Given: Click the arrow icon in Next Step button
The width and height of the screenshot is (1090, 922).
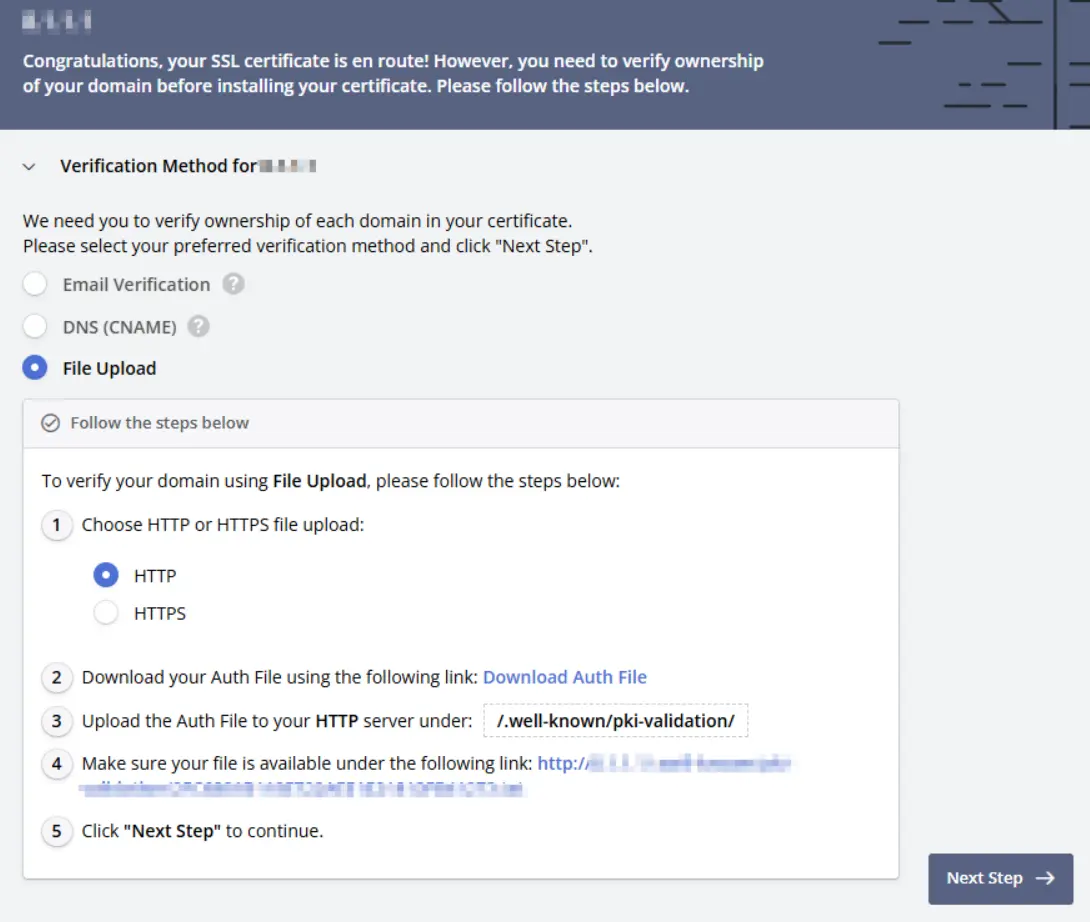Looking at the screenshot, I should coord(1046,879).
